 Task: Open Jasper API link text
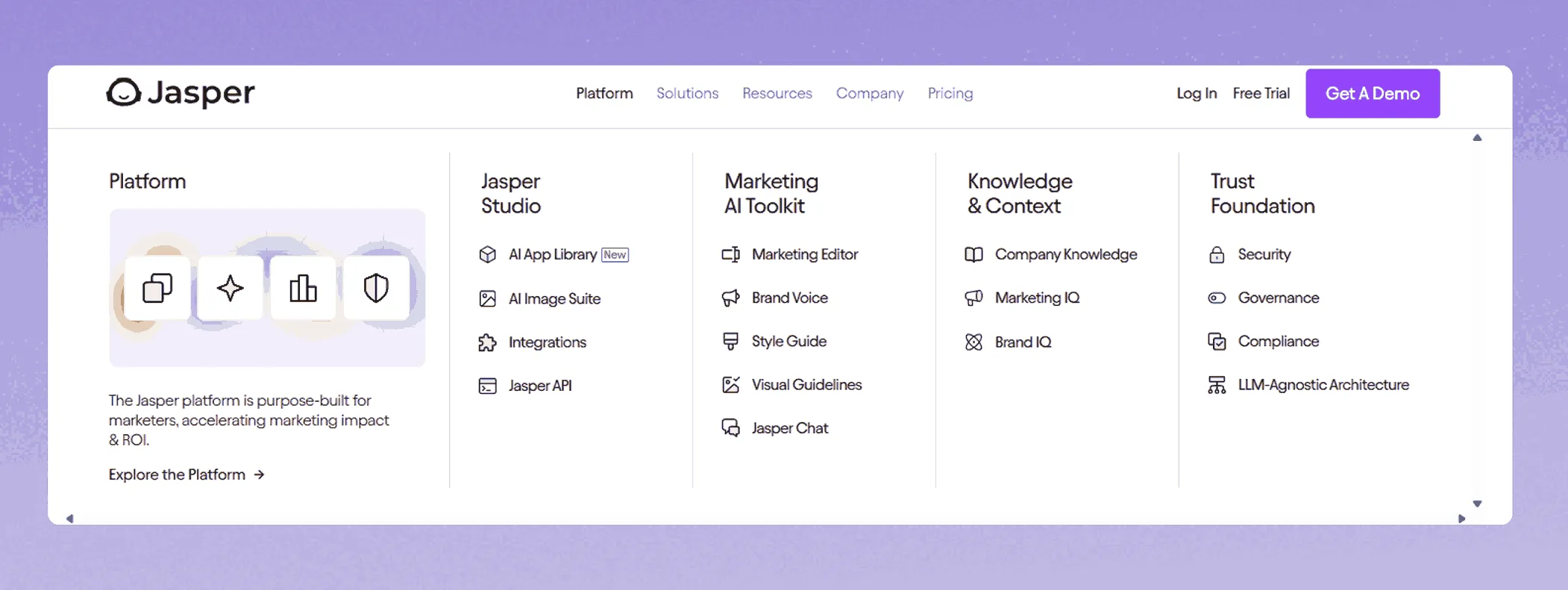[540, 386]
